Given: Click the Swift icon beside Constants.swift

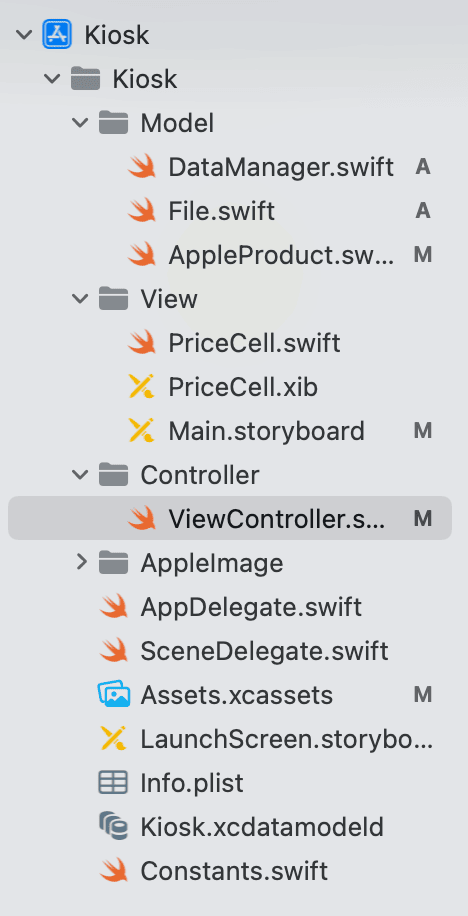Looking at the screenshot, I should tap(113, 870).
